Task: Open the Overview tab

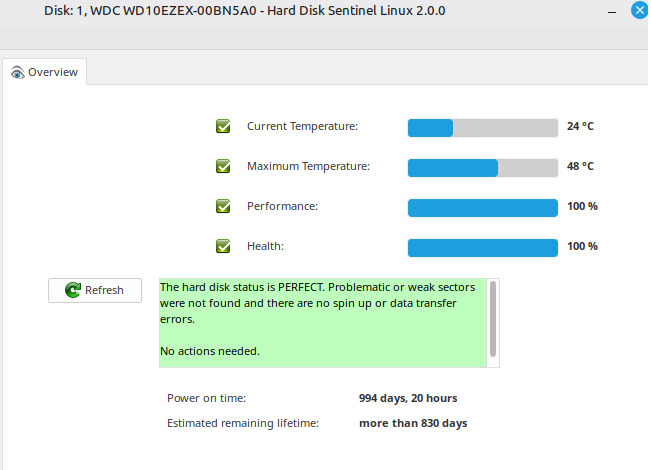Action: (x=45, y=72)
